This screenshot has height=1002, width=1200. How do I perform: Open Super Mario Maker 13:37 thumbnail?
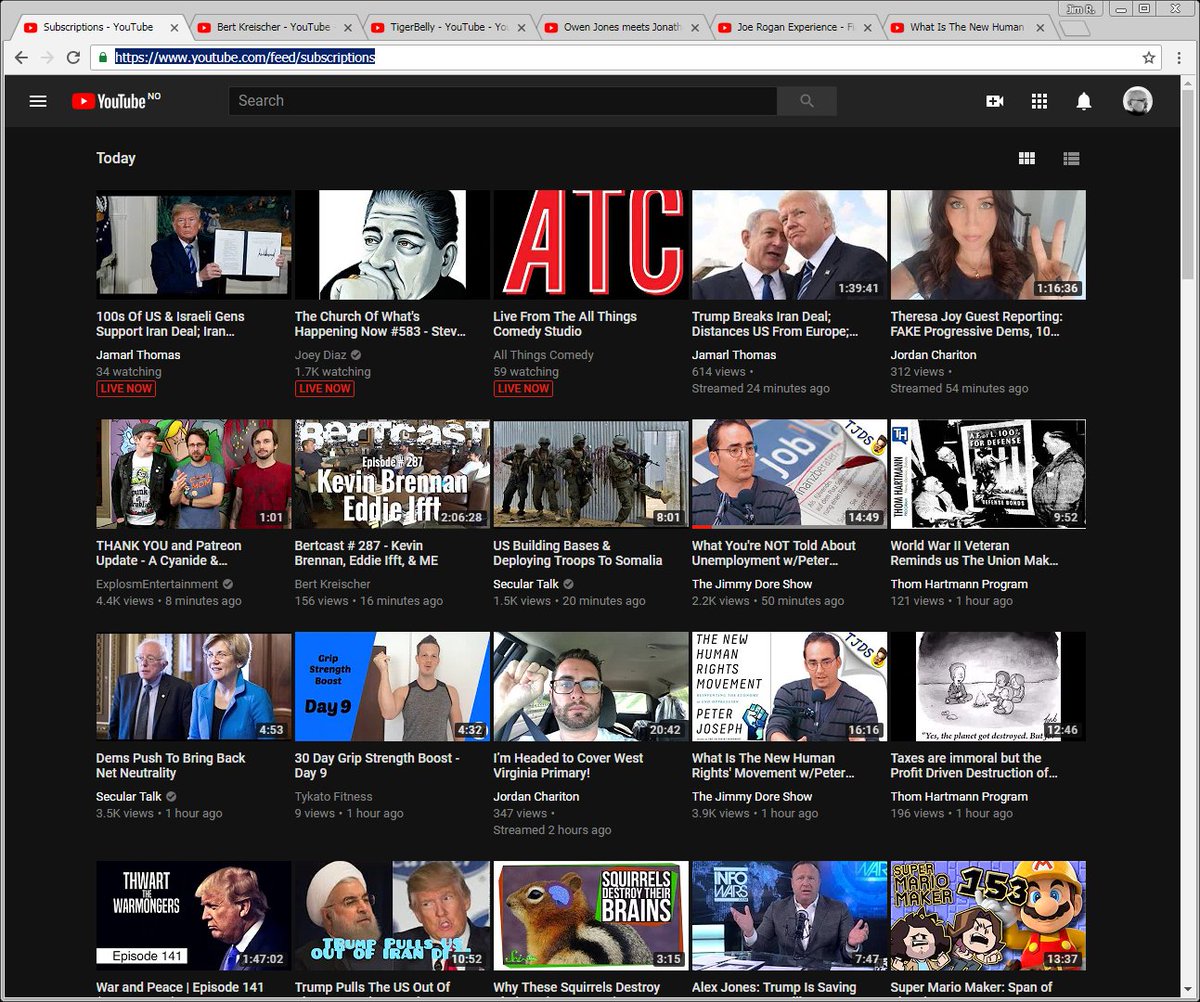(988, 916)
